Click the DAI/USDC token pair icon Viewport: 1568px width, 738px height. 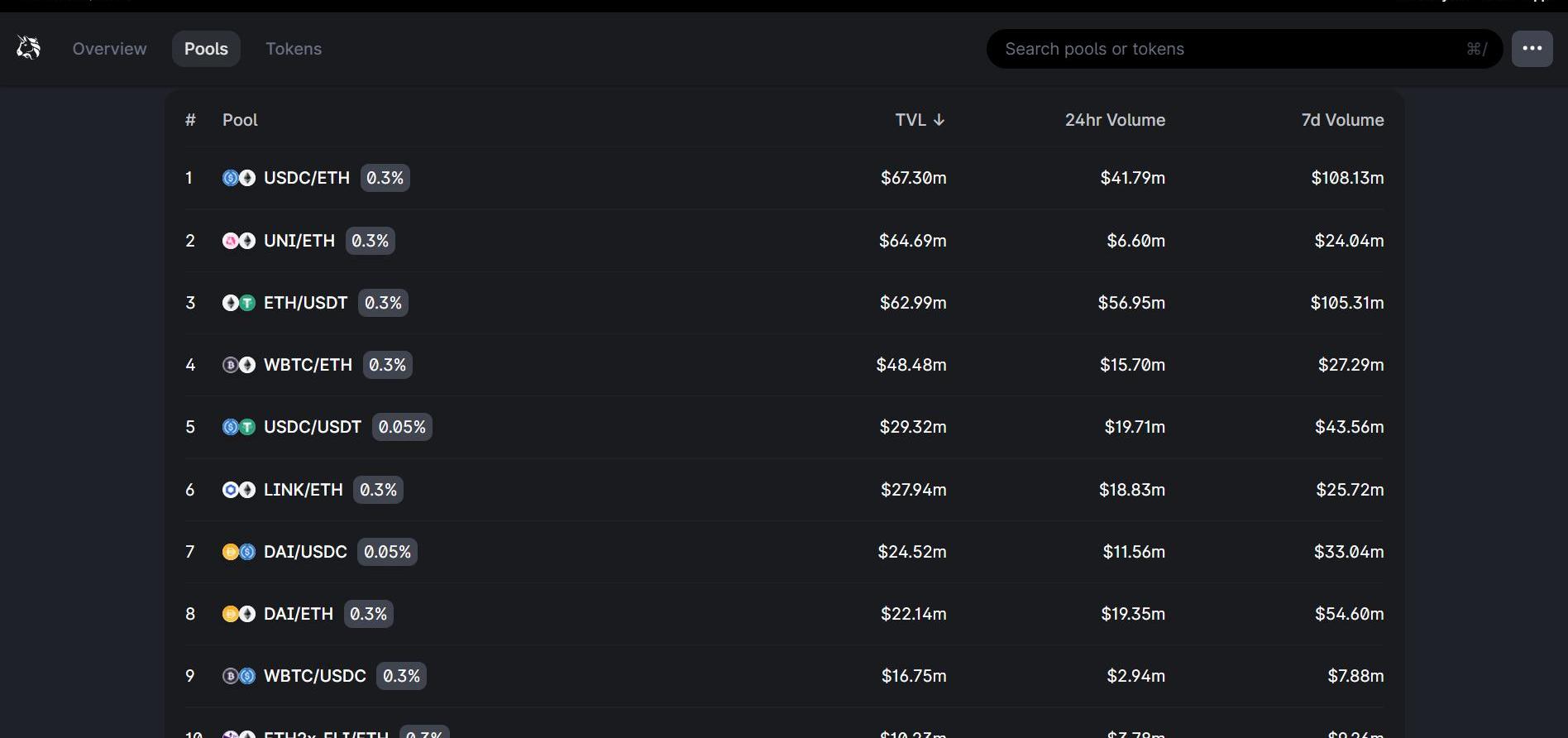tap(238, 552)
